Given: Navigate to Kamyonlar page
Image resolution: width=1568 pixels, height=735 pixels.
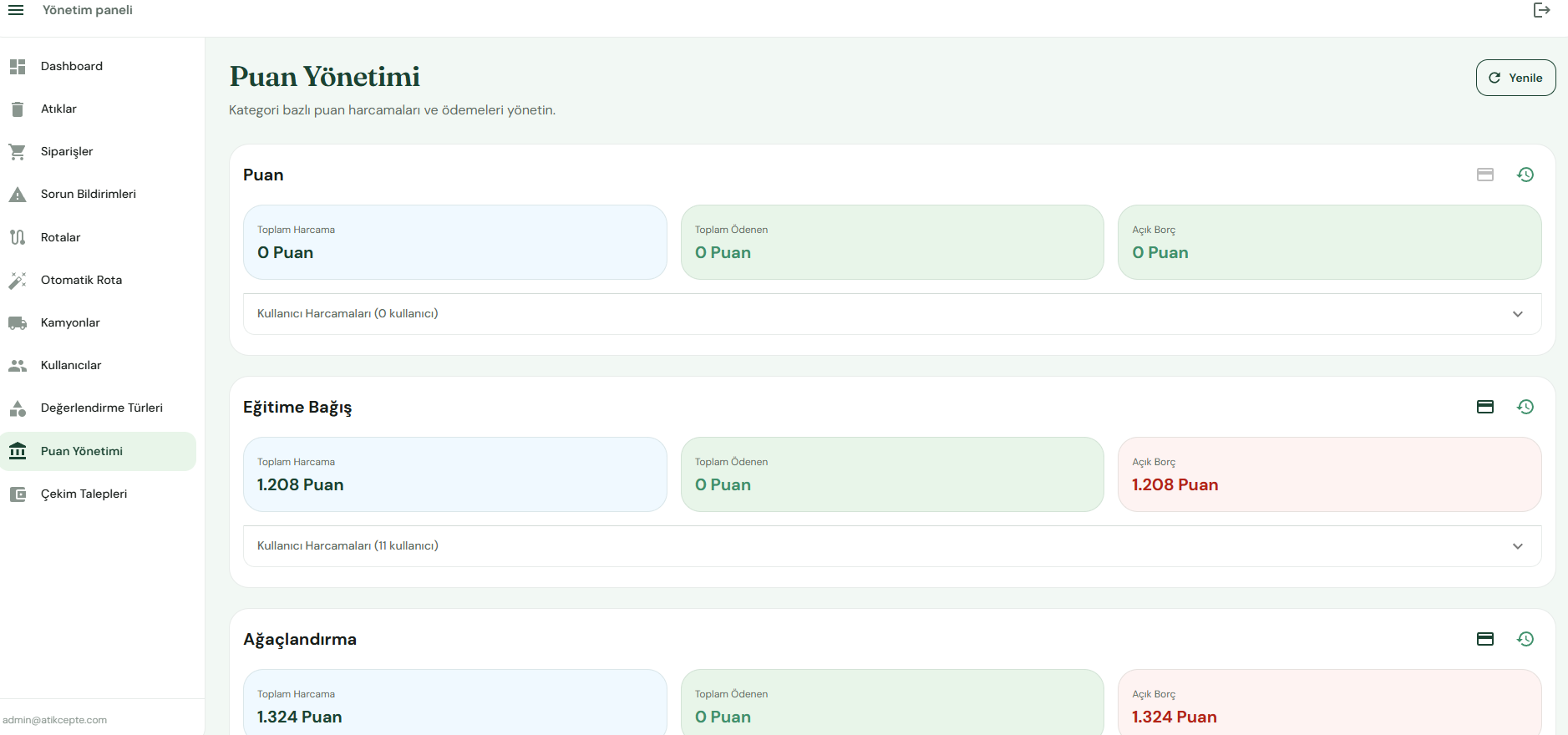Looking at the screenshot, I should point(99,322).
